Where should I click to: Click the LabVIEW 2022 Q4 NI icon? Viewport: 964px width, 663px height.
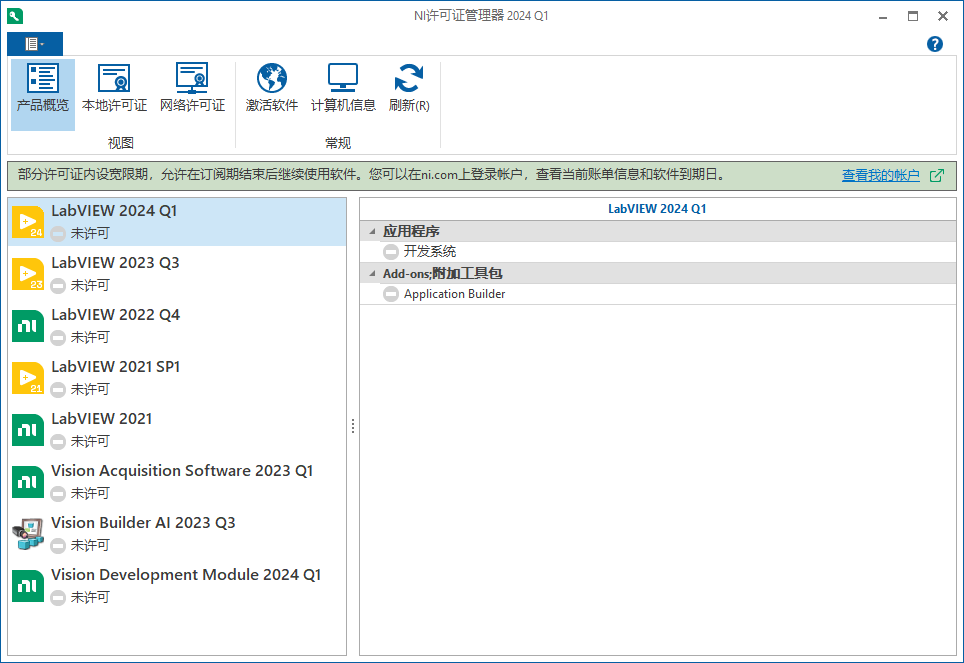28,326
